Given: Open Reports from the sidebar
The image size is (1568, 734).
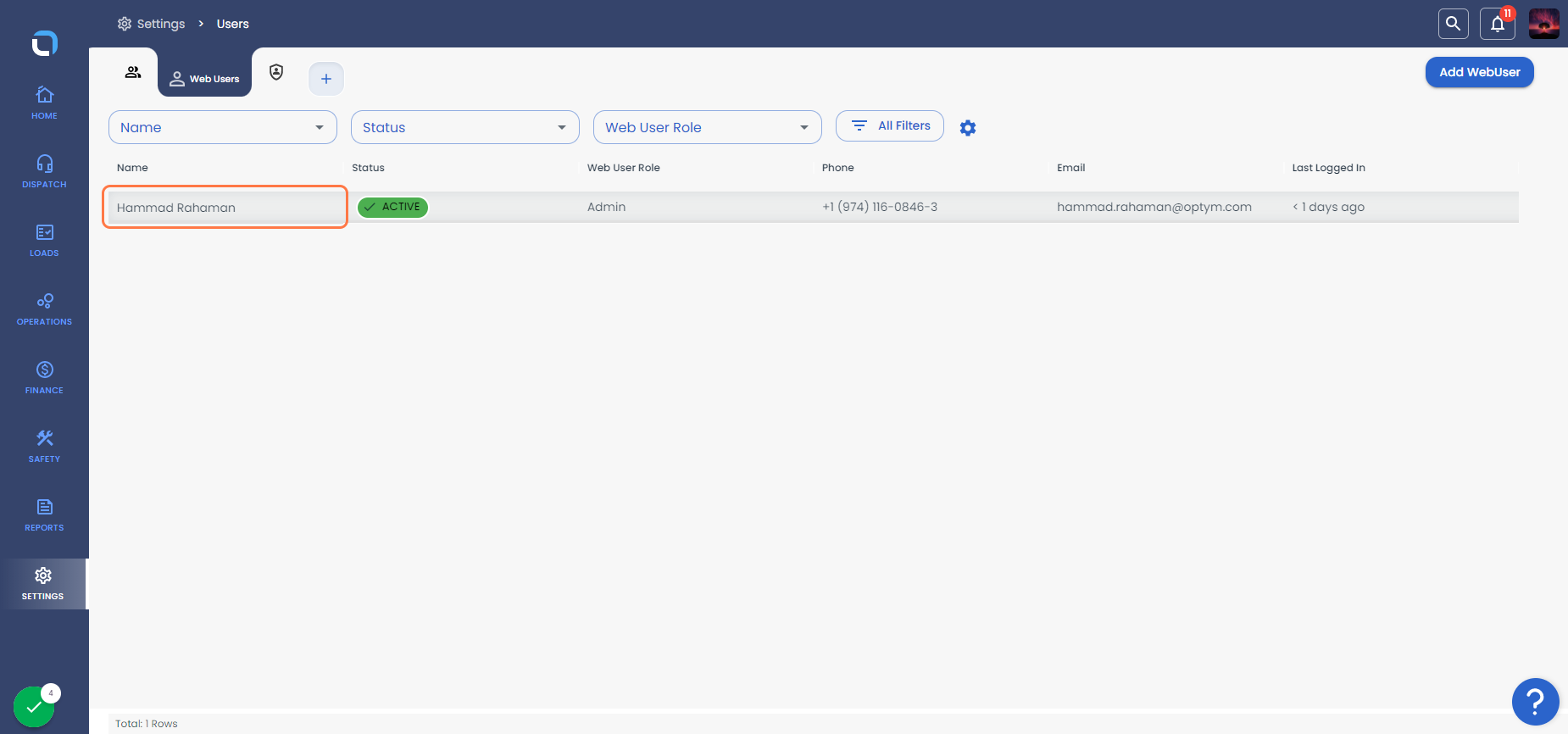Looking at the screenshot, I should (x=44, y=514).
